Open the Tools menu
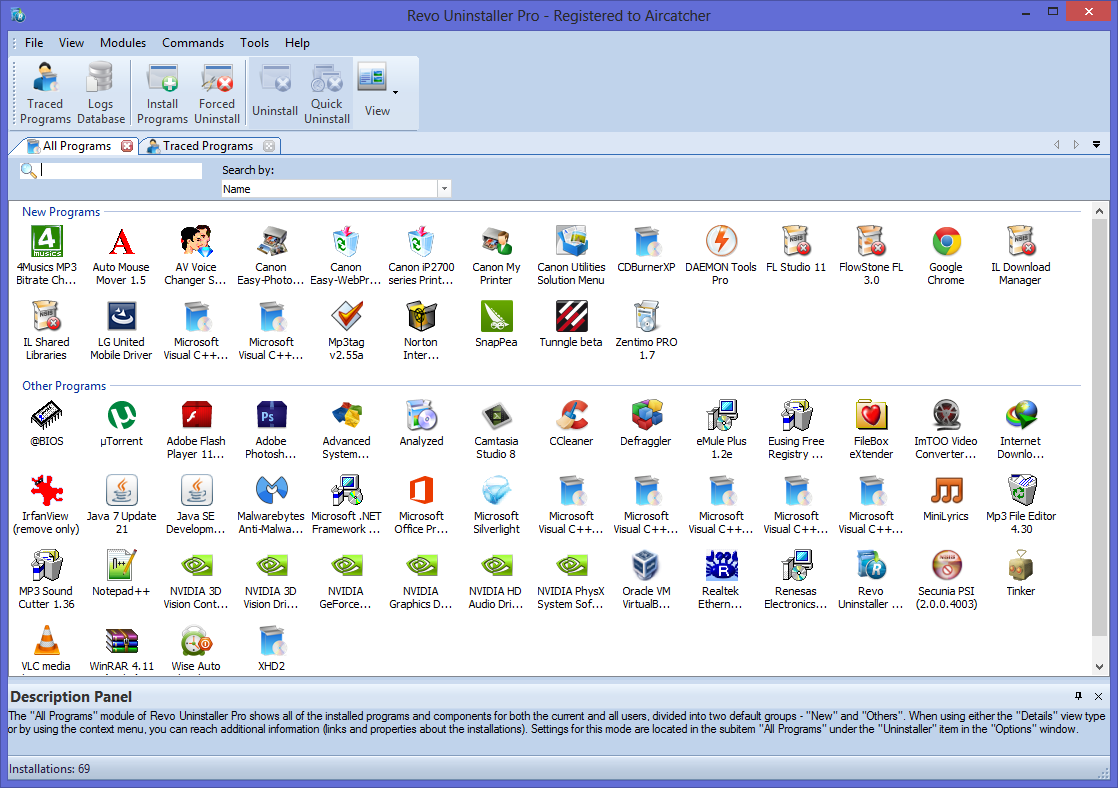 point(255,43)
